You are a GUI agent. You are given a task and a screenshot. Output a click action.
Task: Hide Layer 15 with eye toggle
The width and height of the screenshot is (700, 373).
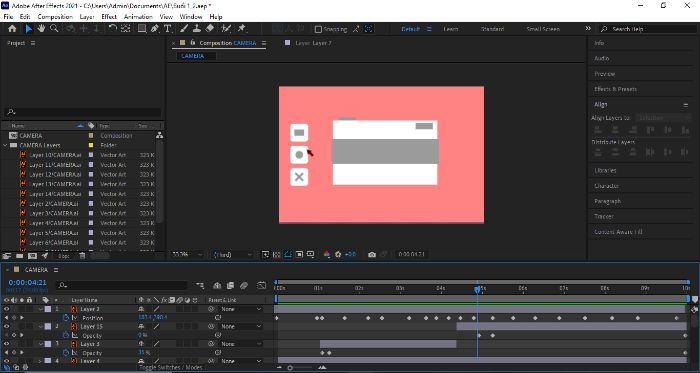point(6,326)
